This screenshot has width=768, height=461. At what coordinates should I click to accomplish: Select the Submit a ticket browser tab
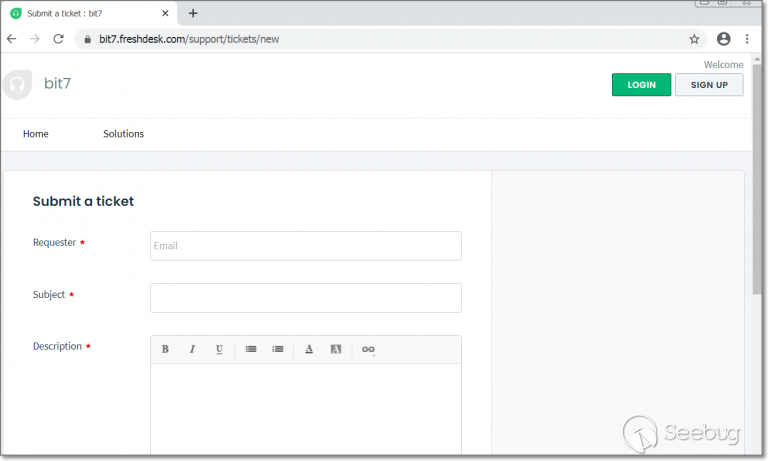(x=90, y=13)
